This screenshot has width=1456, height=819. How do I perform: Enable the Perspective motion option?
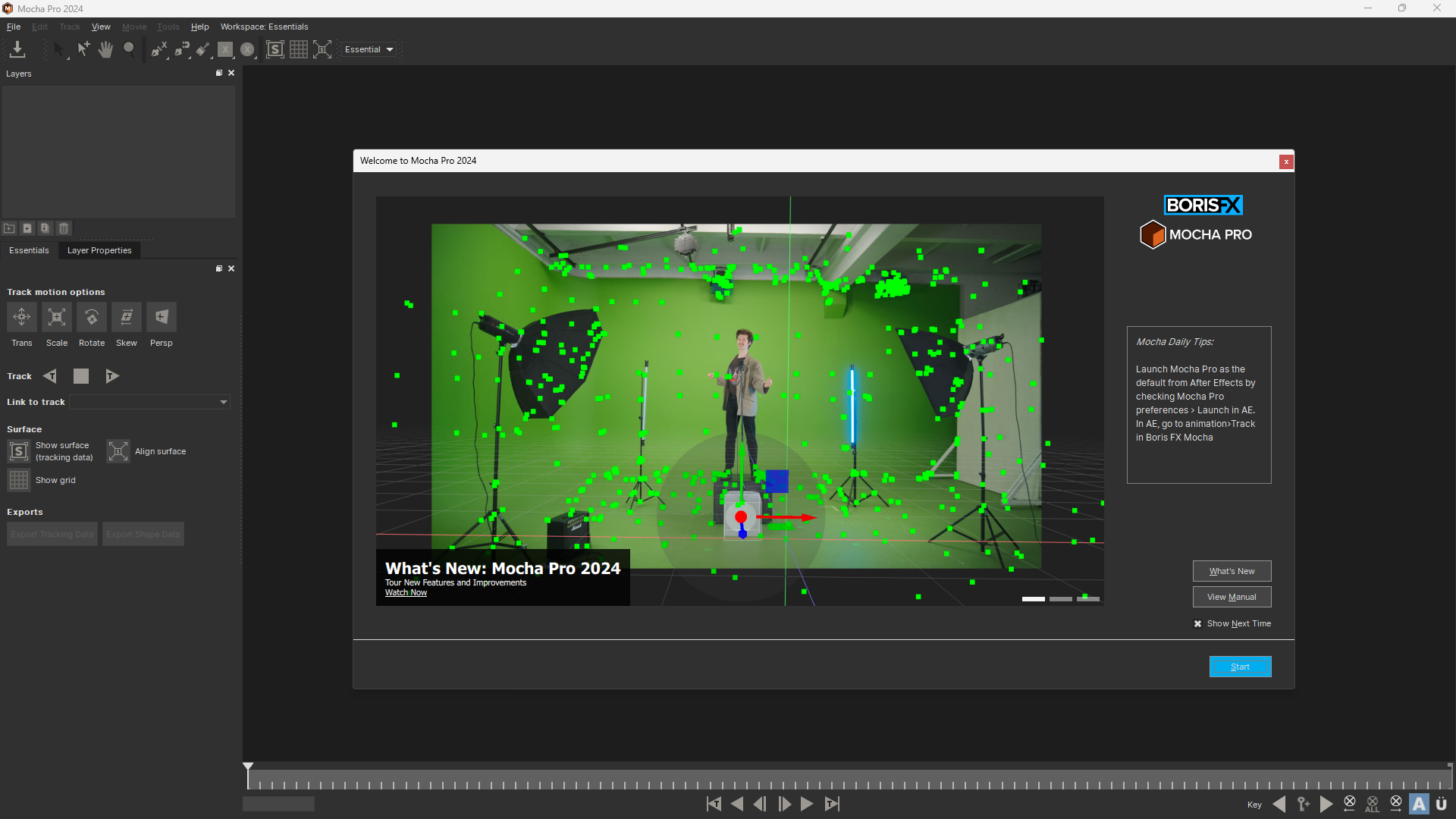161,317
